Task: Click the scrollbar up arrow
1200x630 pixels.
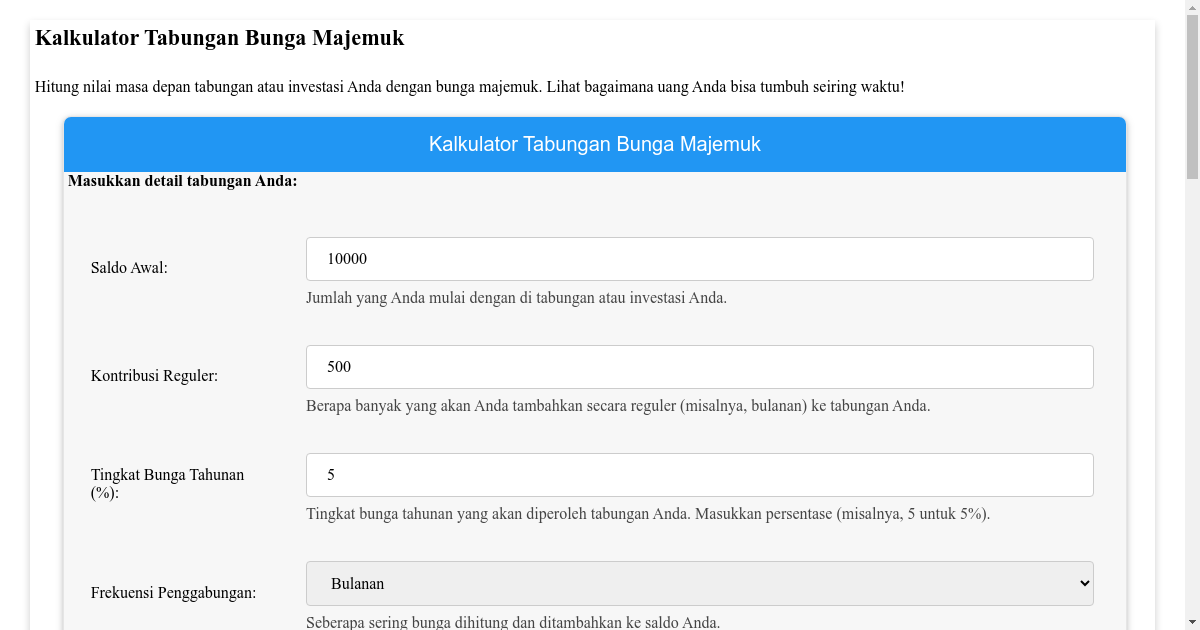Action: 1192,8
